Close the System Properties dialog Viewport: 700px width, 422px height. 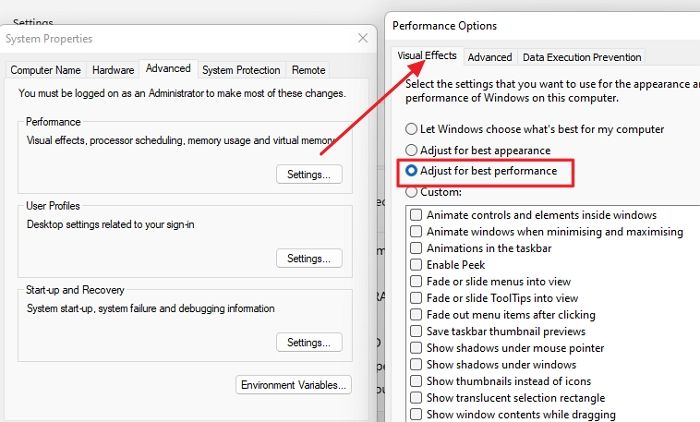[x=362, y=38]
